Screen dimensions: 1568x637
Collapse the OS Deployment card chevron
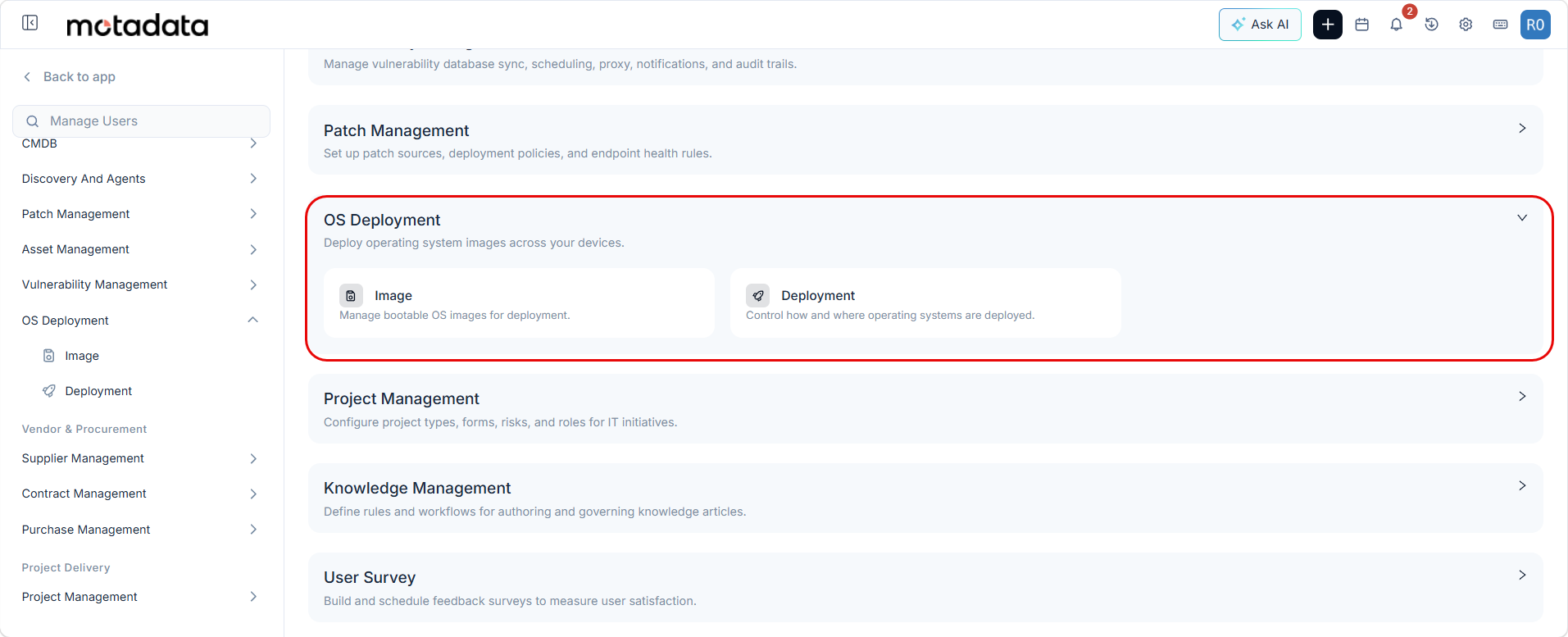pos(1522,218)
